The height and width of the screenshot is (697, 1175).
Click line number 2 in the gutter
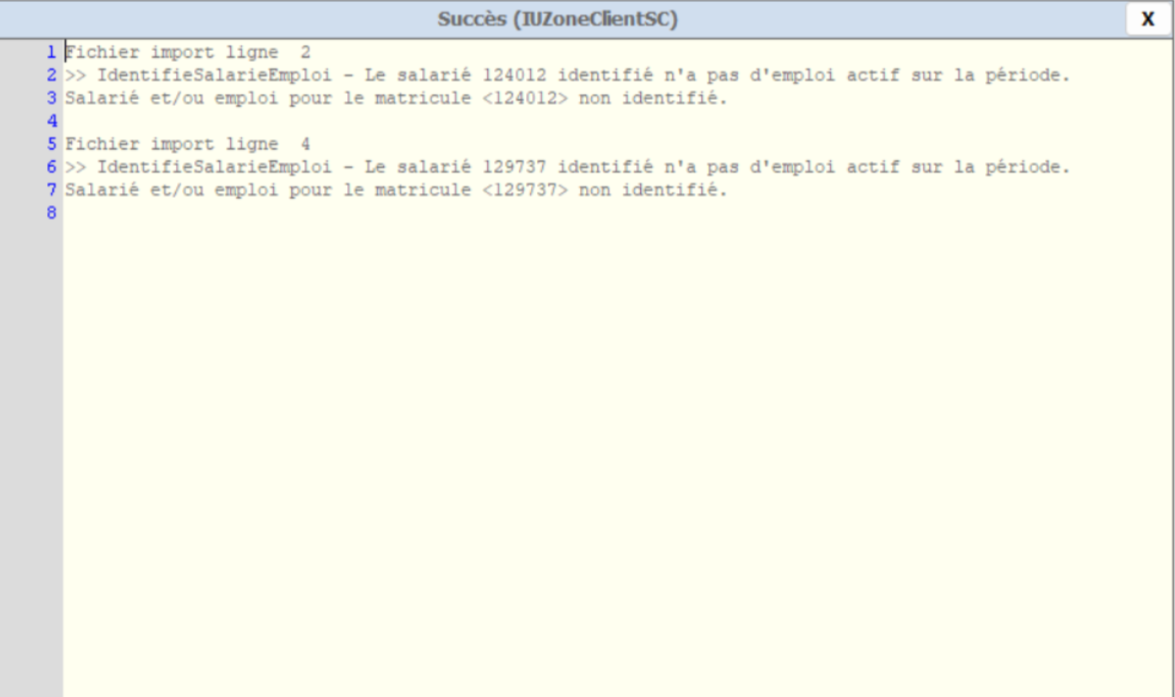(51, 75)
